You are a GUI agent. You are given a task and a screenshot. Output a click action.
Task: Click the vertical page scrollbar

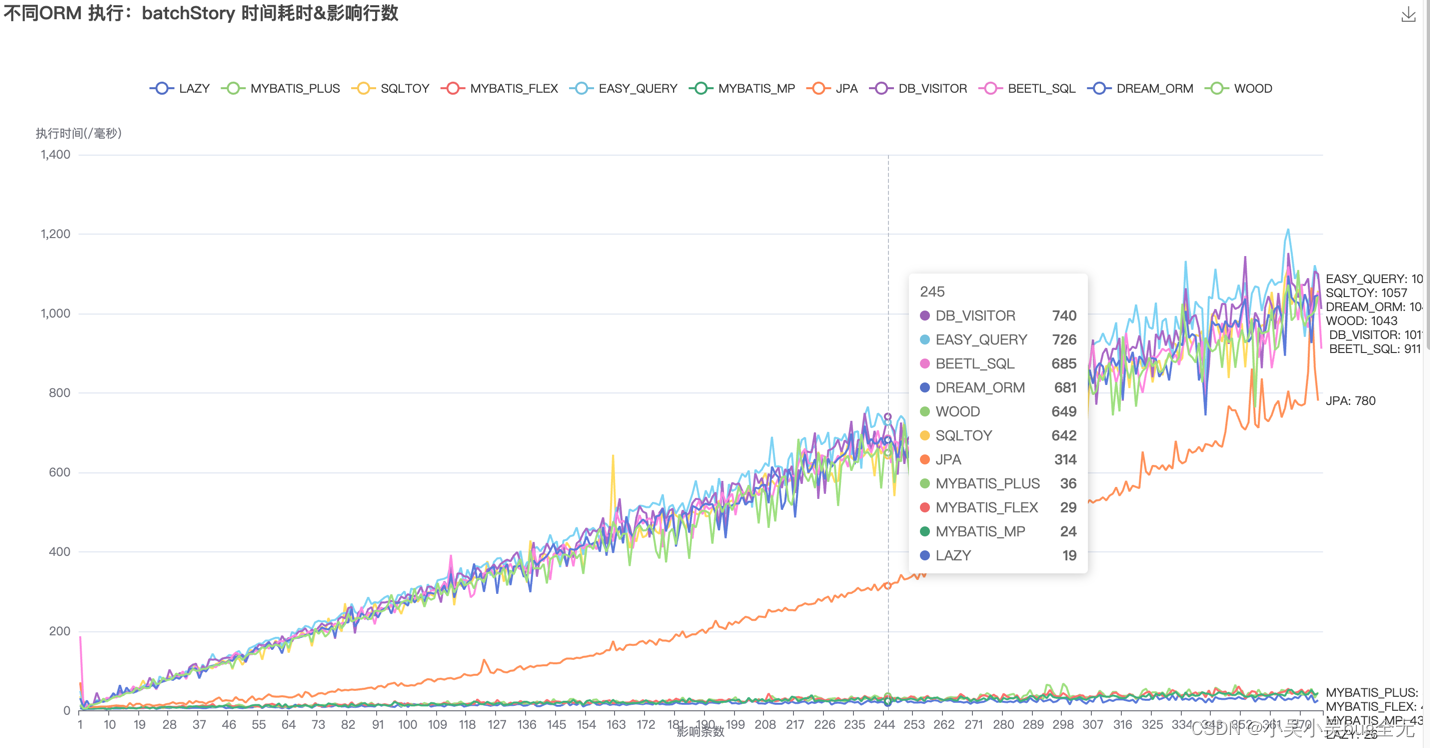tap(1426, 175)
